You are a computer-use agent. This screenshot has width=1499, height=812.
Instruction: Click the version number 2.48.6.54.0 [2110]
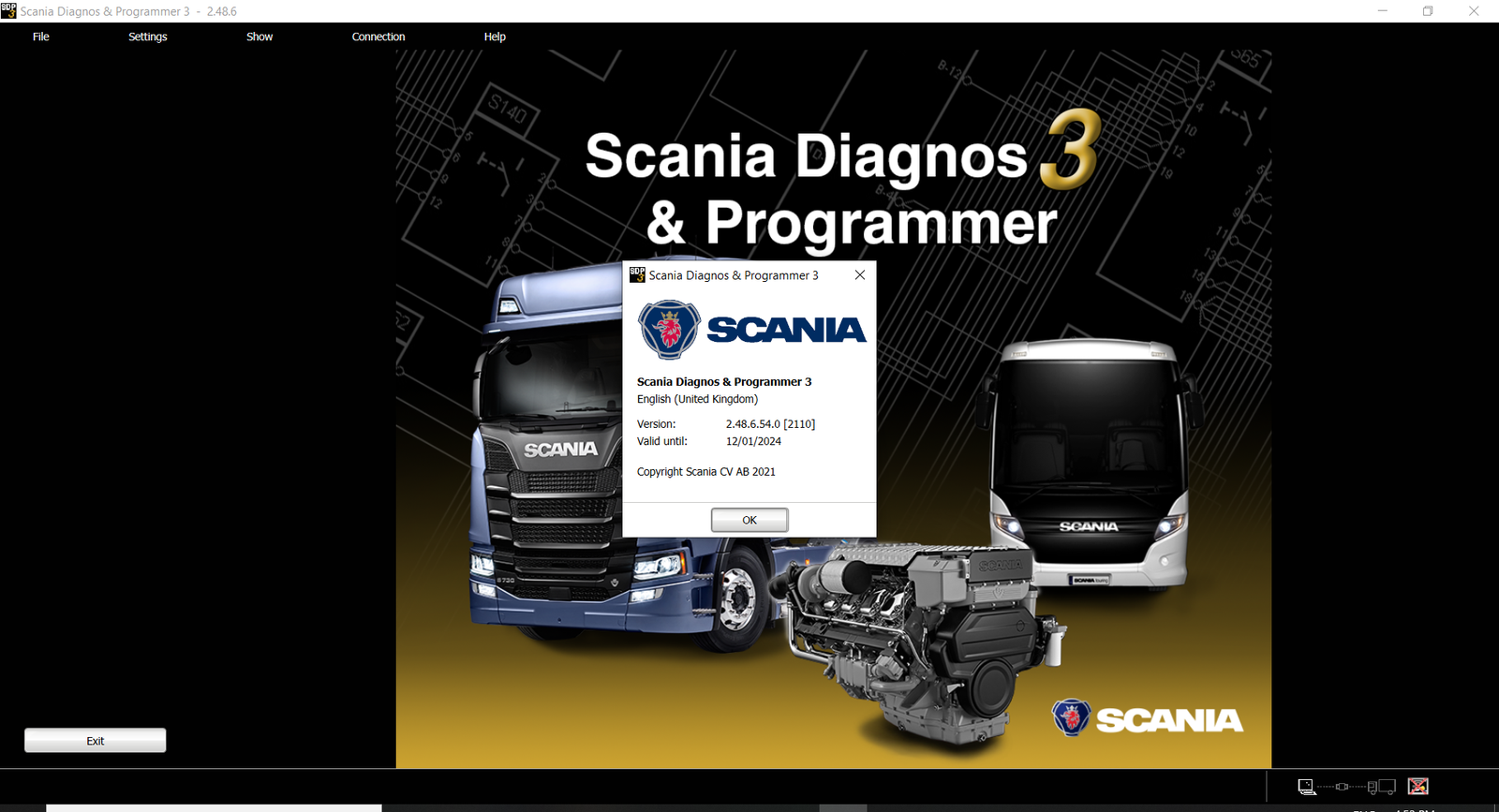(x=770, y=424)
